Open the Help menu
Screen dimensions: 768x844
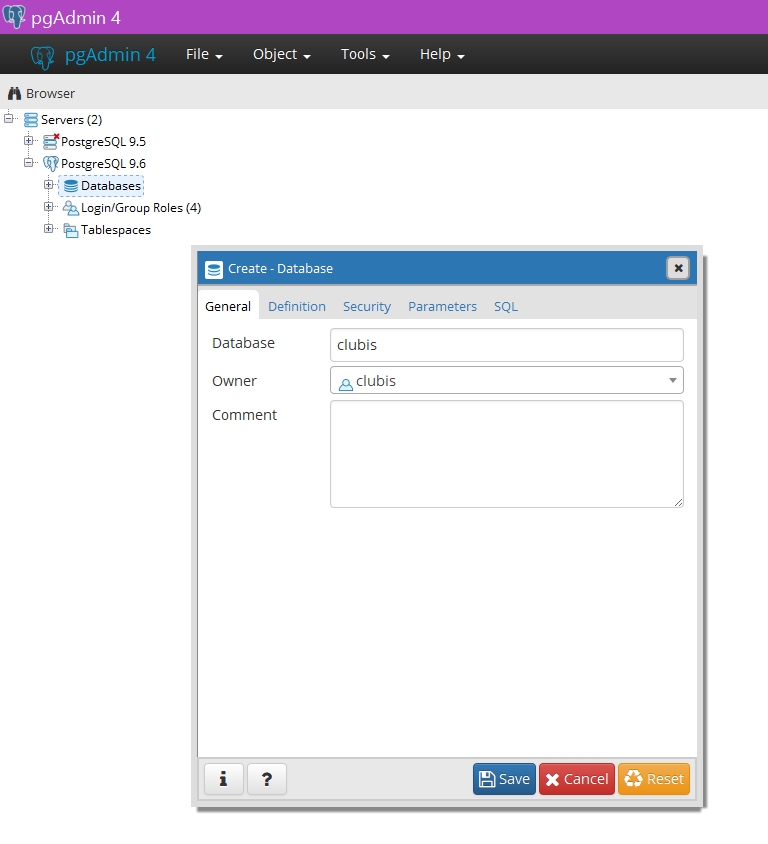(x=442, y=54)
